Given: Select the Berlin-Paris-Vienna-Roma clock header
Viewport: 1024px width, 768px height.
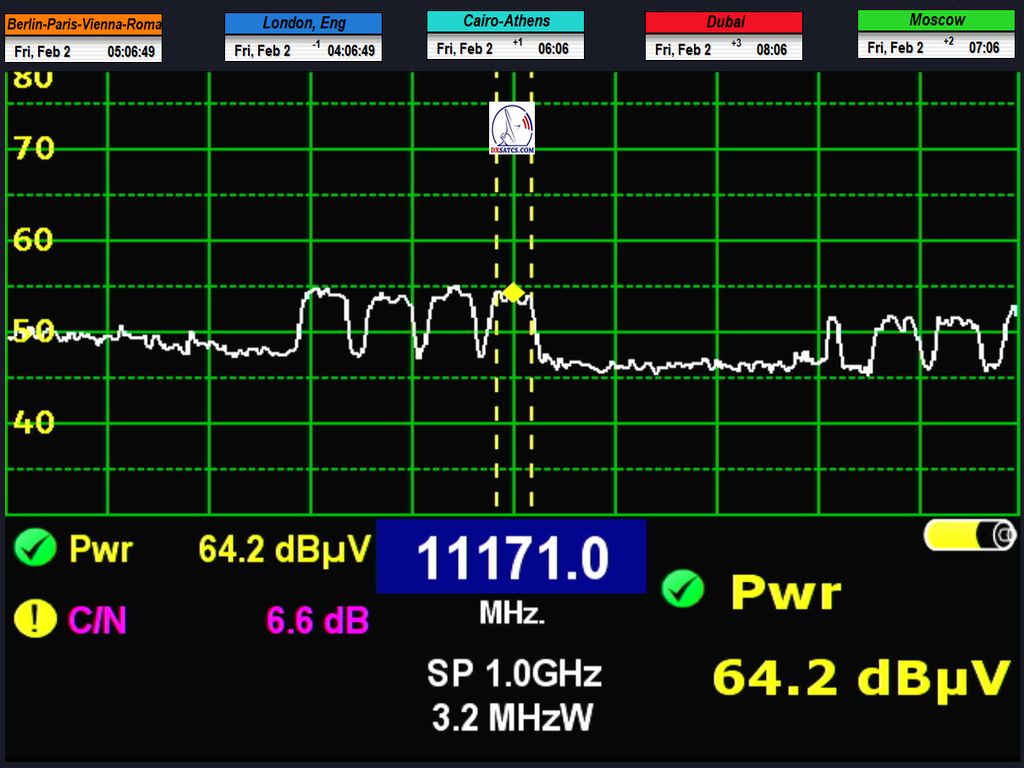Looking at the screenshot, I should [83, 24].
